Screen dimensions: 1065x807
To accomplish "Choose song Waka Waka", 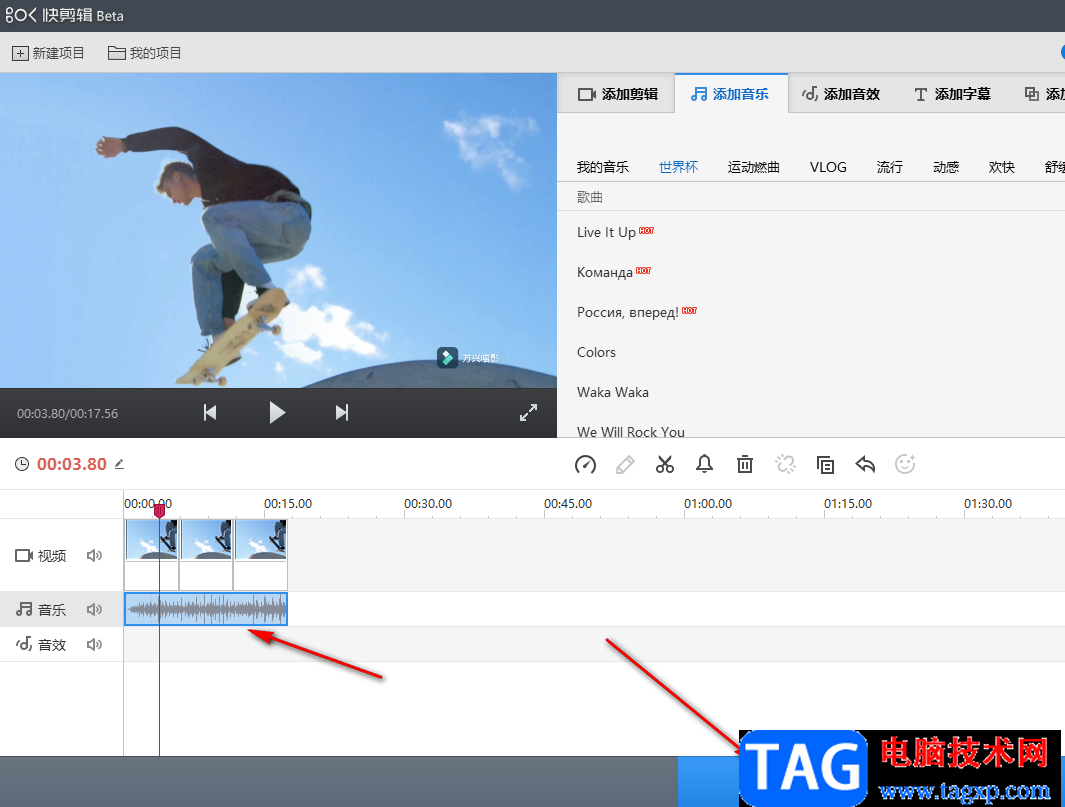I will [x=613, y=392].
